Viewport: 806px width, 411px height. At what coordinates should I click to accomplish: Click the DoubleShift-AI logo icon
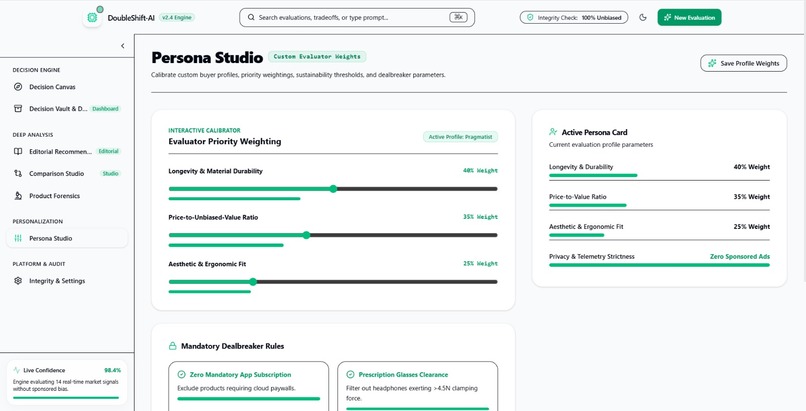tap(92, 17)
